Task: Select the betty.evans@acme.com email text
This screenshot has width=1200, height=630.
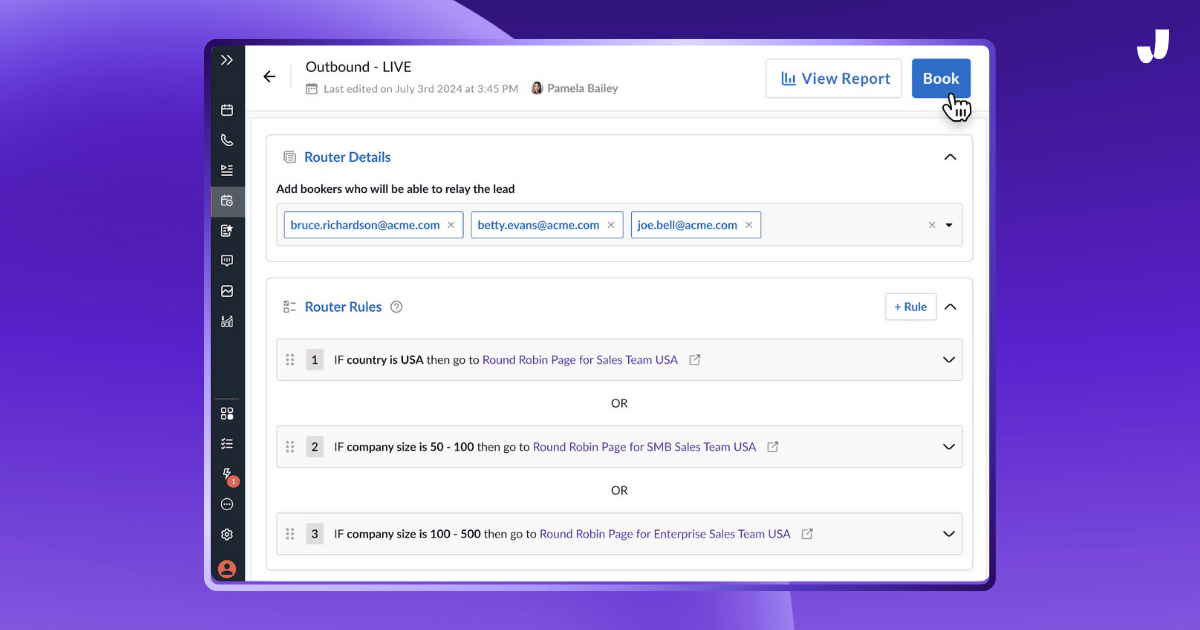Action: click(538, 225)
